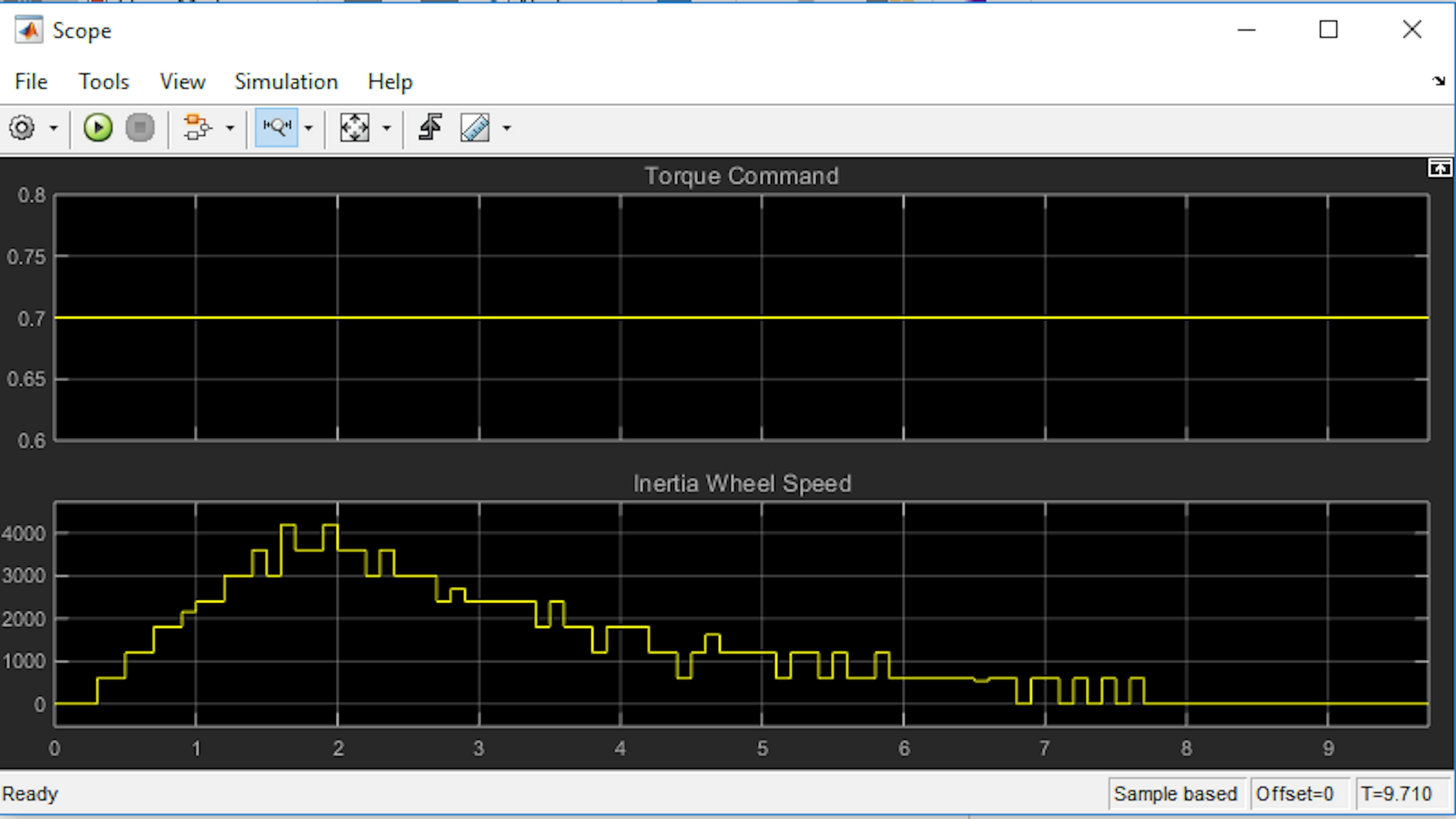Minimize the Scope window
Viewport: 1456px width, 819px height.
pos(1246,30)
